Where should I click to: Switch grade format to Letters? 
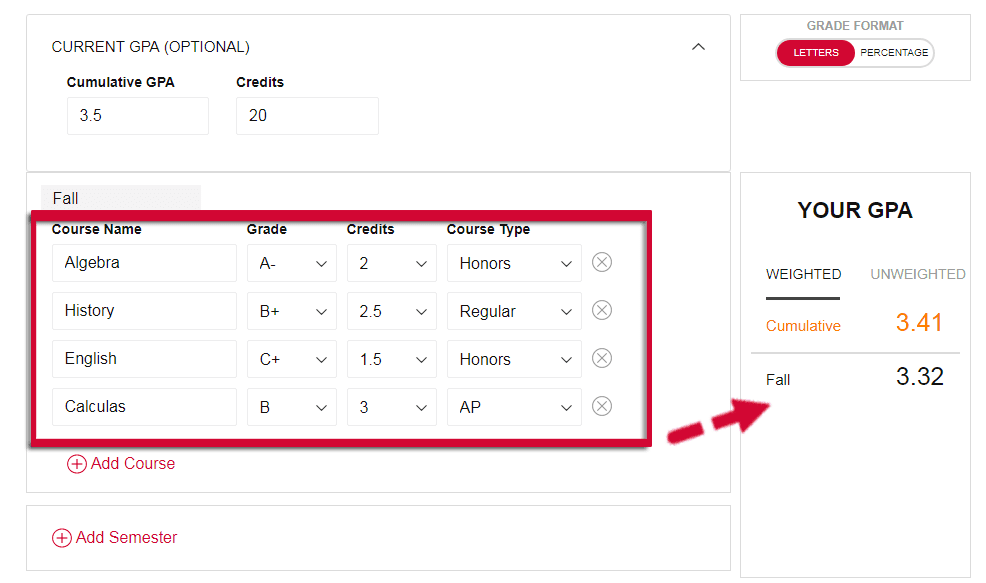click(x=816, y=53)
